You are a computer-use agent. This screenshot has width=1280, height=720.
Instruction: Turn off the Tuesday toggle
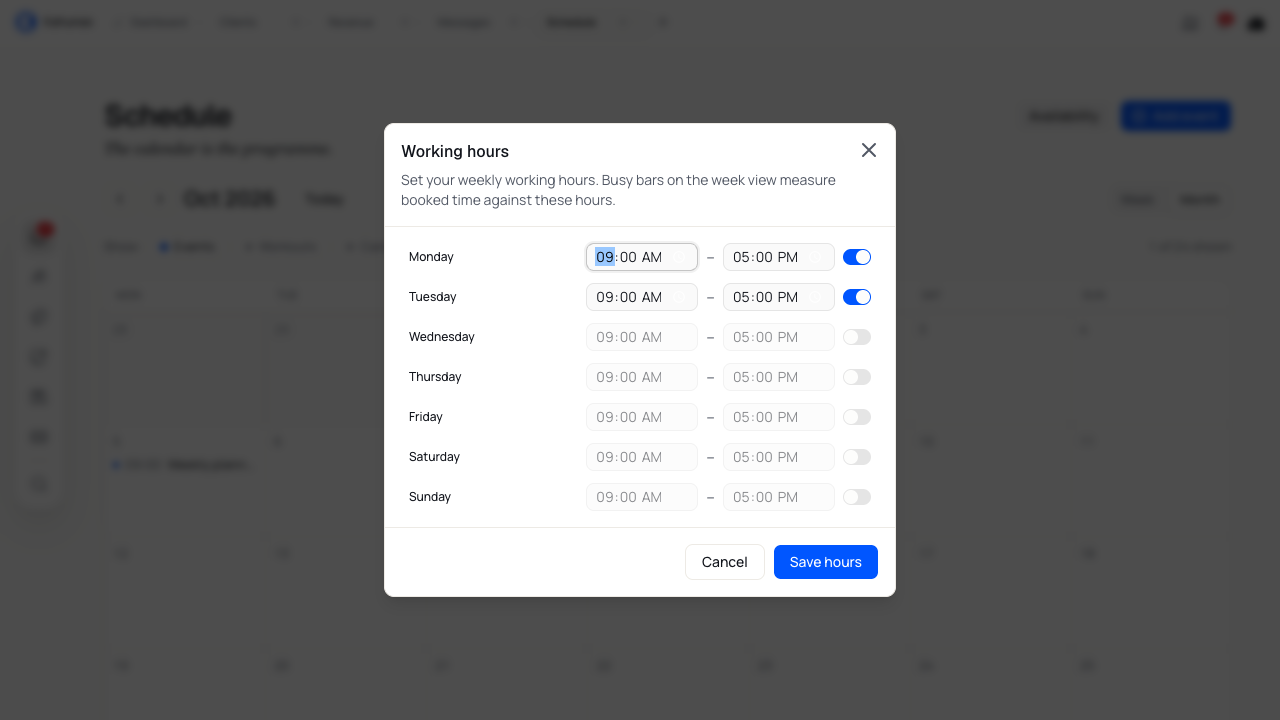[x=857, y=297]
